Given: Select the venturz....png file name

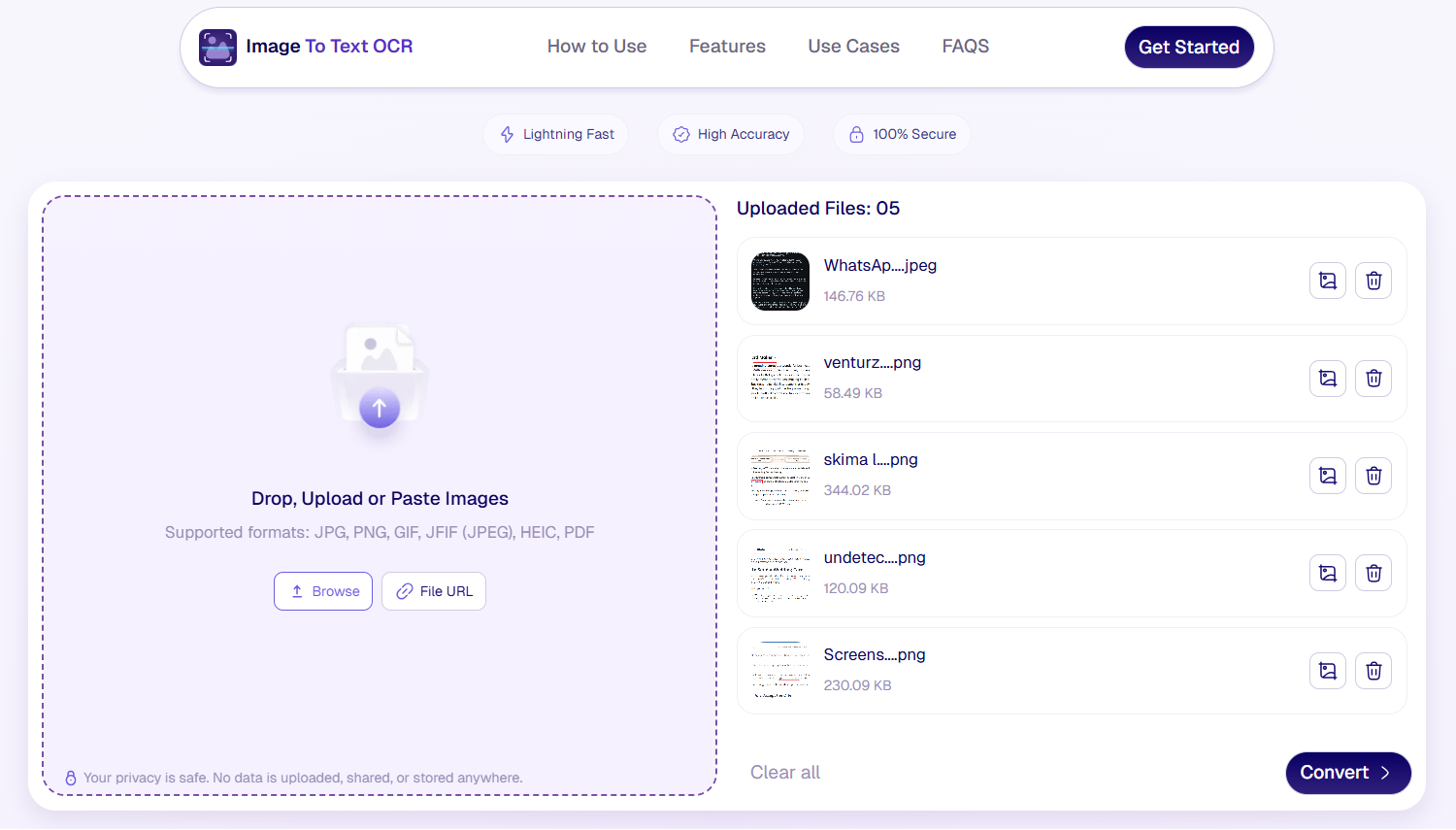Looking at the screenshot, I should [873, 363].
